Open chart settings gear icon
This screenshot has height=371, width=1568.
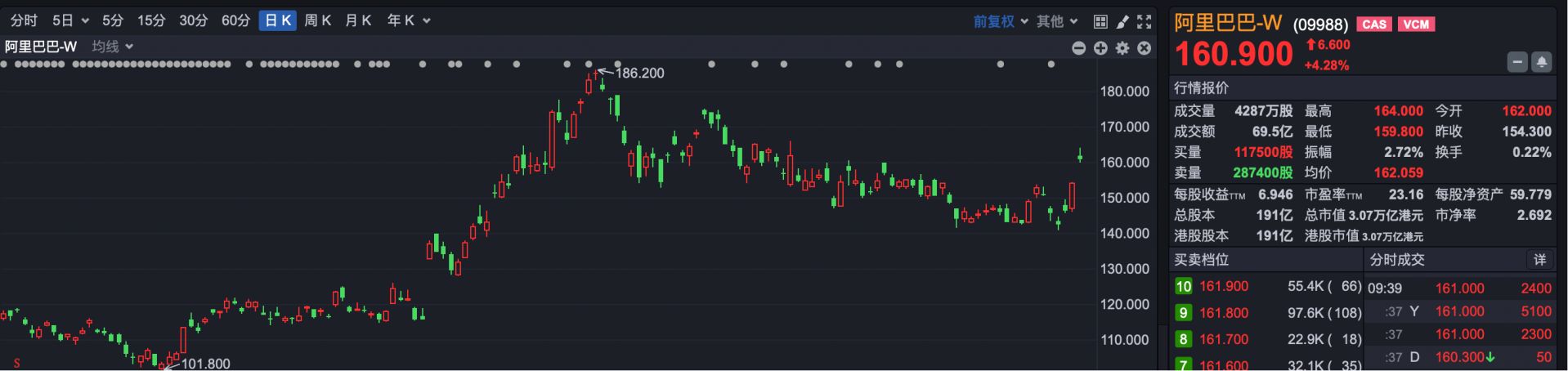point(1122,48)
